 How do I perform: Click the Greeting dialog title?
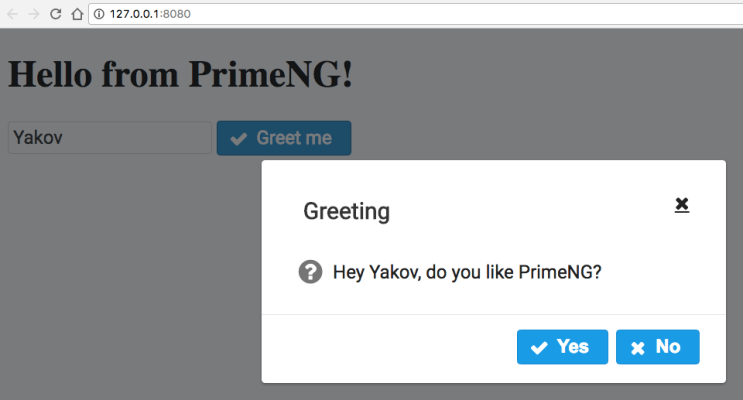point(346,212)
